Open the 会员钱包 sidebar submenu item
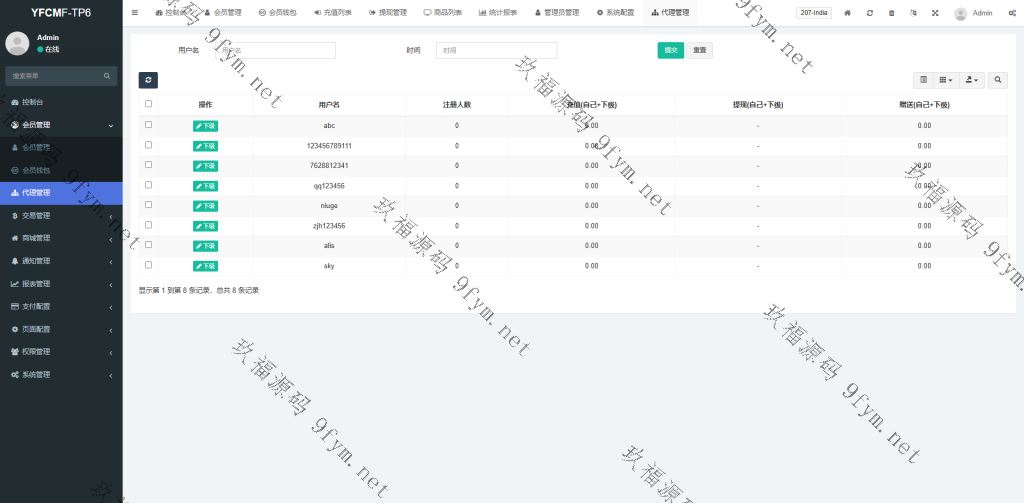 pos(61,170)
